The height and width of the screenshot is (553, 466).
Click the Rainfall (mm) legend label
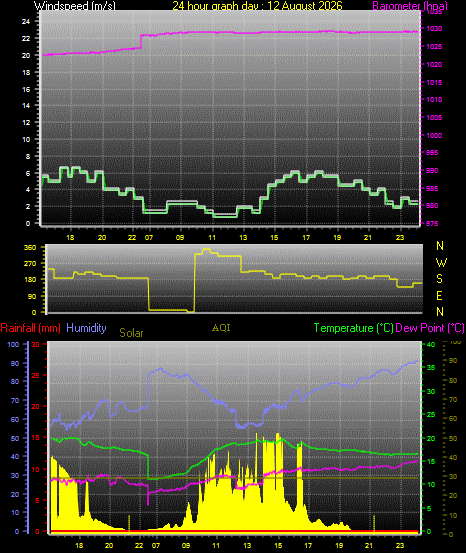(x=30, y=328)
